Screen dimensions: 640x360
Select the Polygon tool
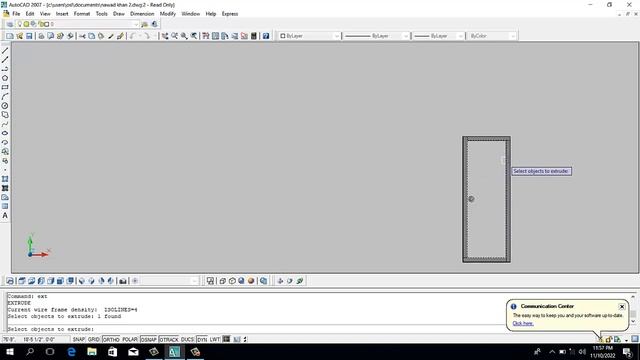point(5,78)
